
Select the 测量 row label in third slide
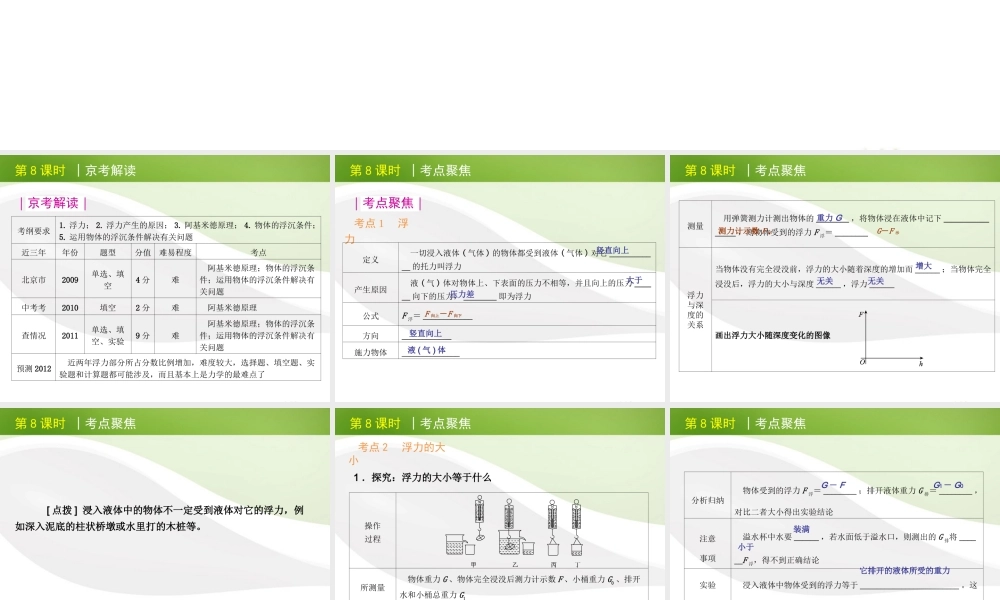(695, 226)
